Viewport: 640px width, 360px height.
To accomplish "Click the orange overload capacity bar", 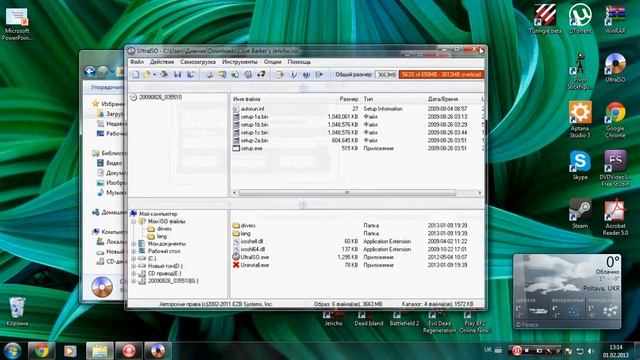I will coord(441,75).
